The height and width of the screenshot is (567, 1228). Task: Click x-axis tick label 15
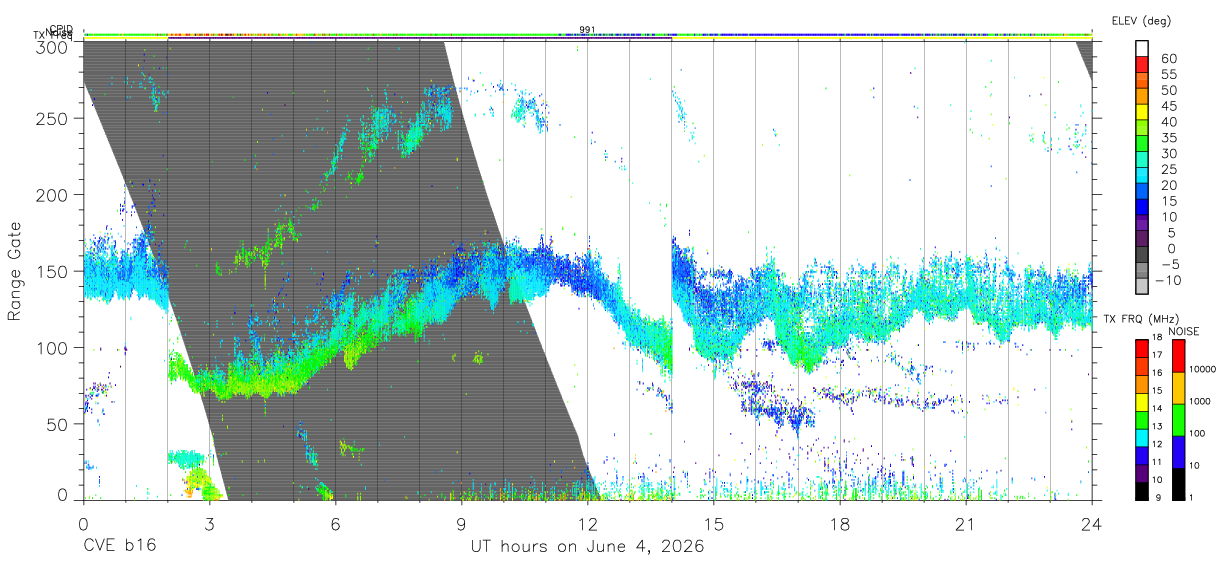coord(713,524)
